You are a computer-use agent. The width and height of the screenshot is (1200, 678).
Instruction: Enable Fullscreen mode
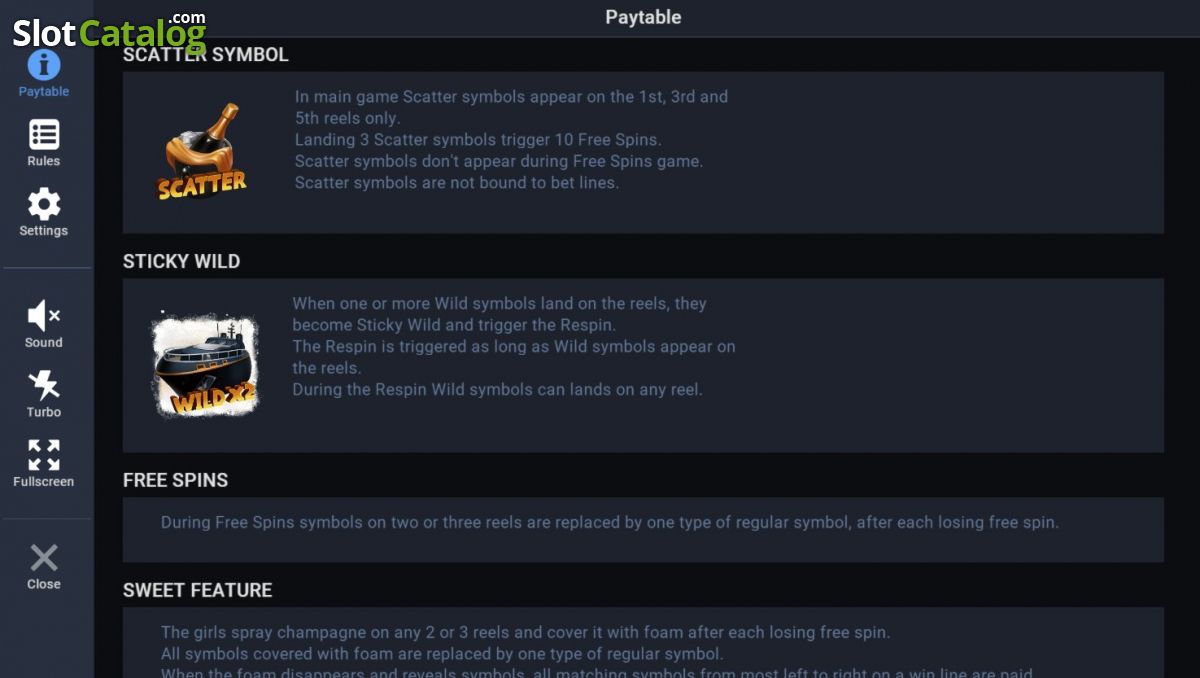click(44, 455)
